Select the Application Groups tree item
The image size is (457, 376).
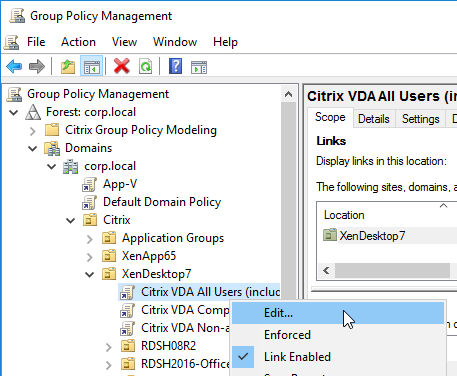pos(173,238)
